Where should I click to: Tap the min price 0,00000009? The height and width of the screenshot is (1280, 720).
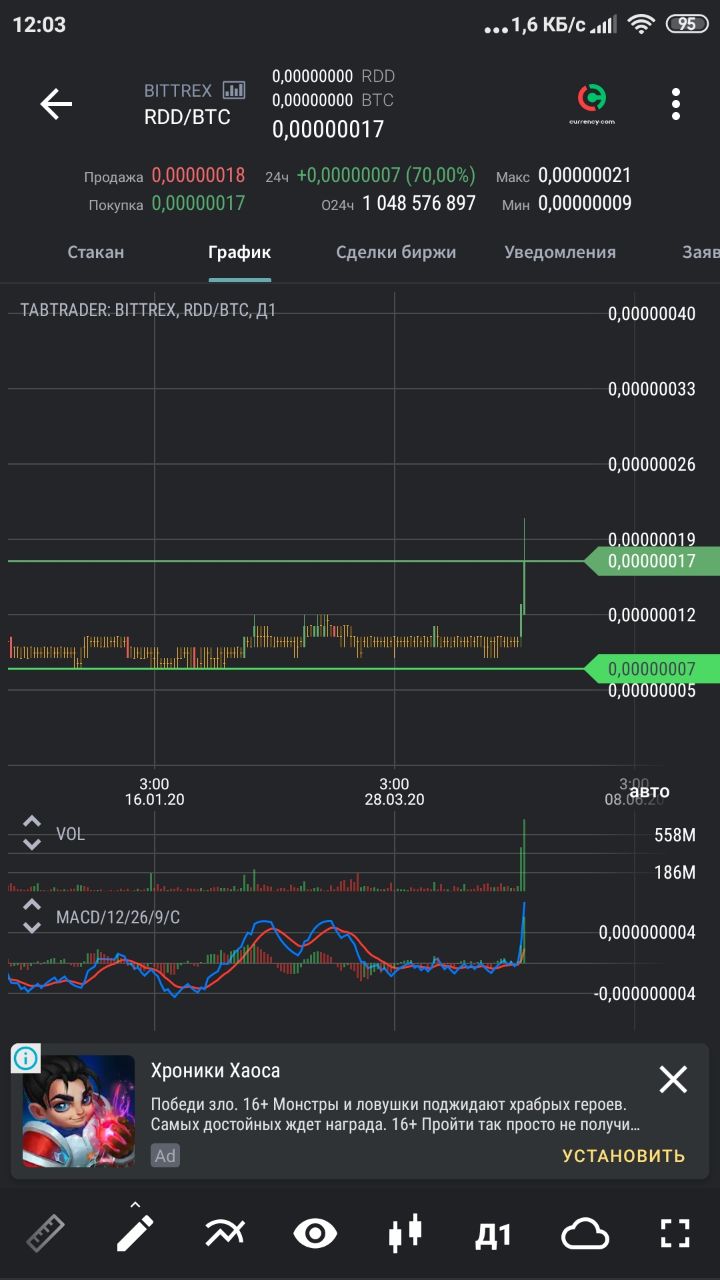tap(585, 203)
